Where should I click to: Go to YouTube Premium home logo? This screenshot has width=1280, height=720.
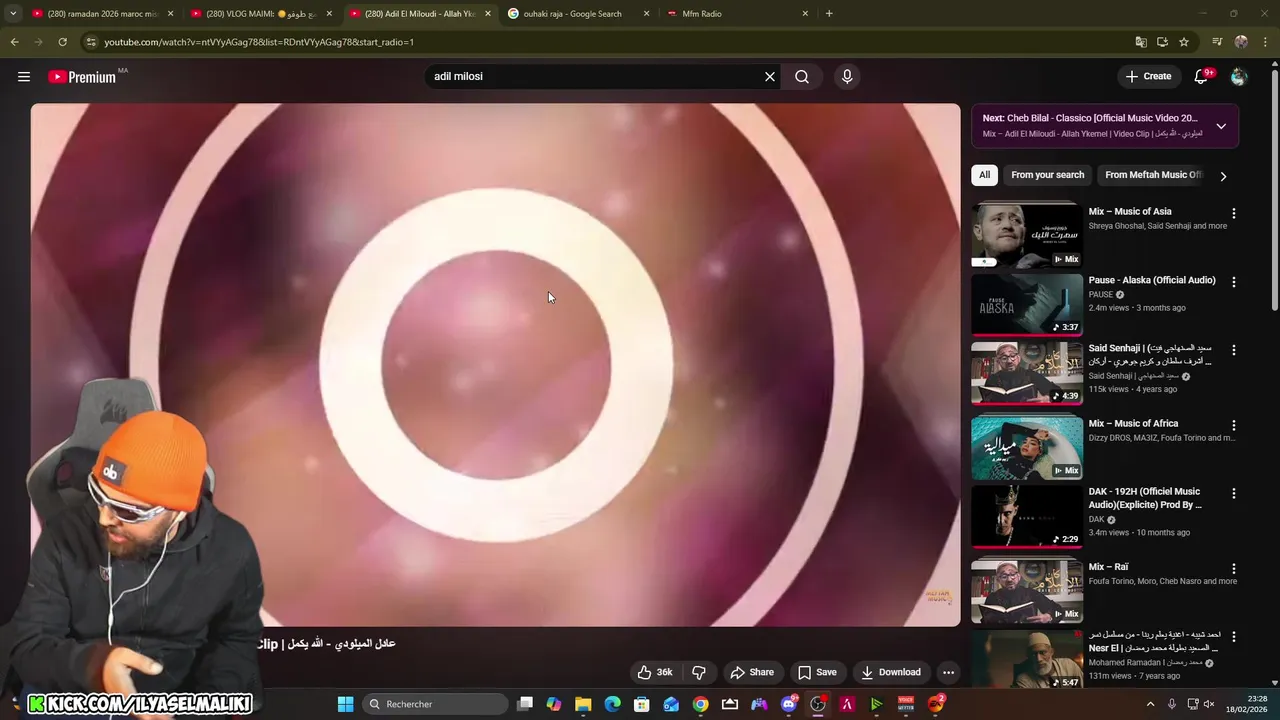82,77
